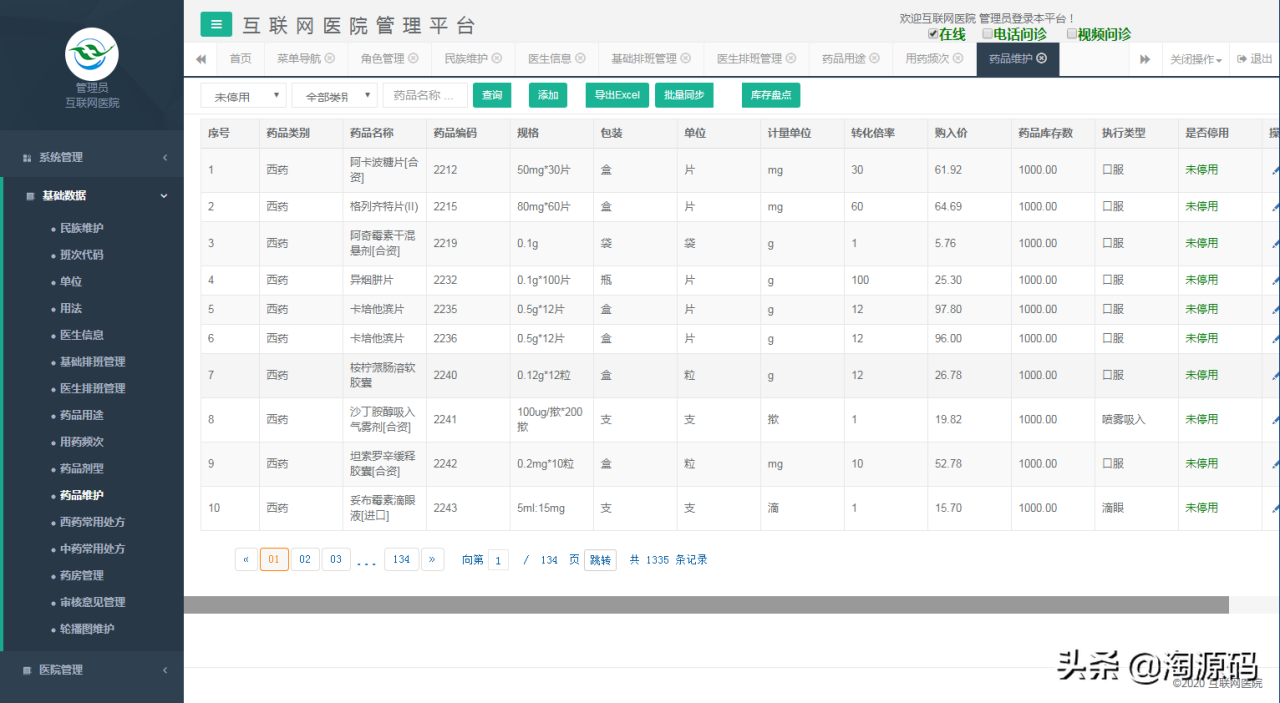Click the 库存盘点 button
This screenshot has width=1280, height=703.
click(x=771, y=95)
